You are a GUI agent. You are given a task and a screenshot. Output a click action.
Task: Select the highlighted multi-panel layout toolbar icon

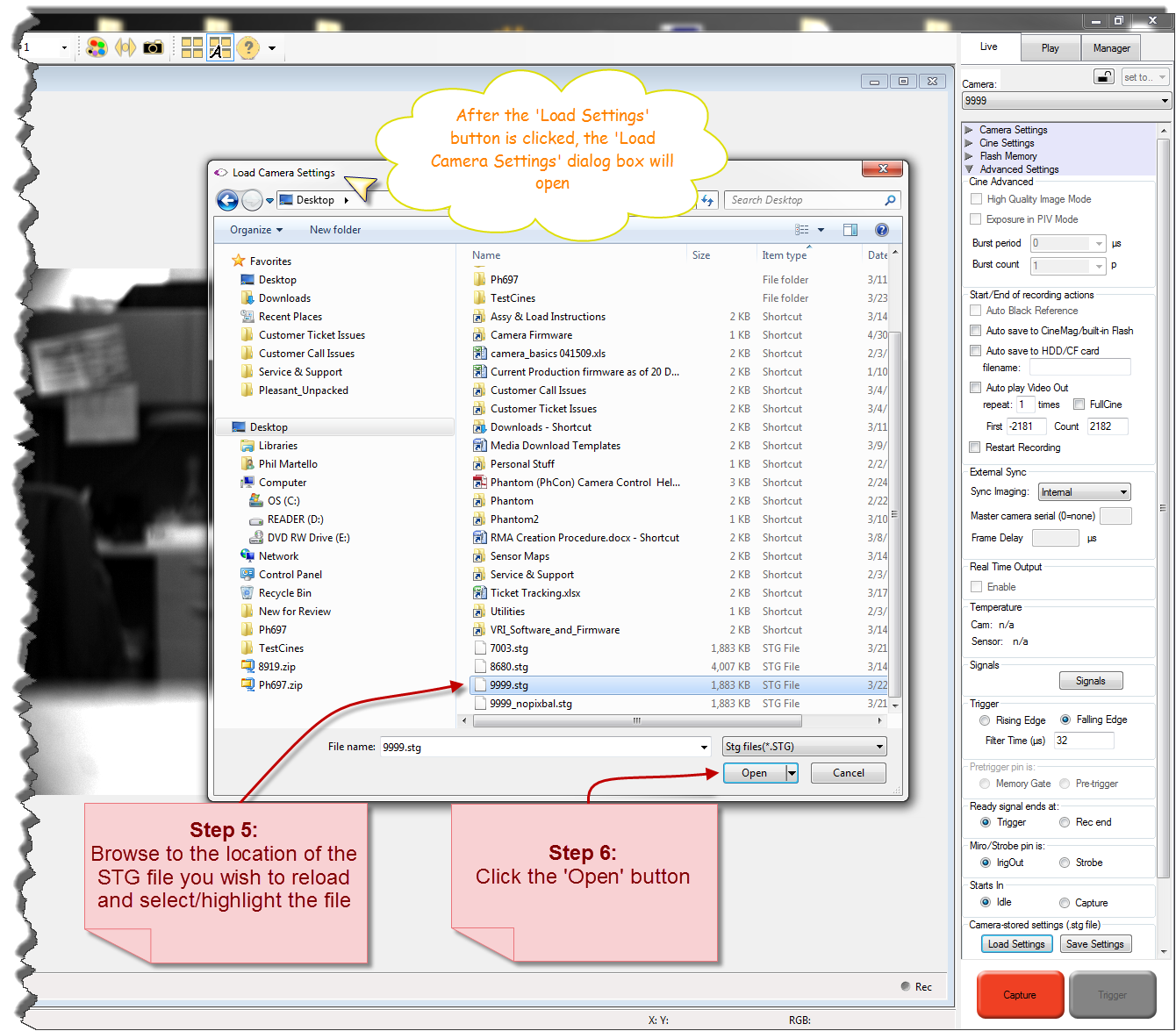coord(220,47)
